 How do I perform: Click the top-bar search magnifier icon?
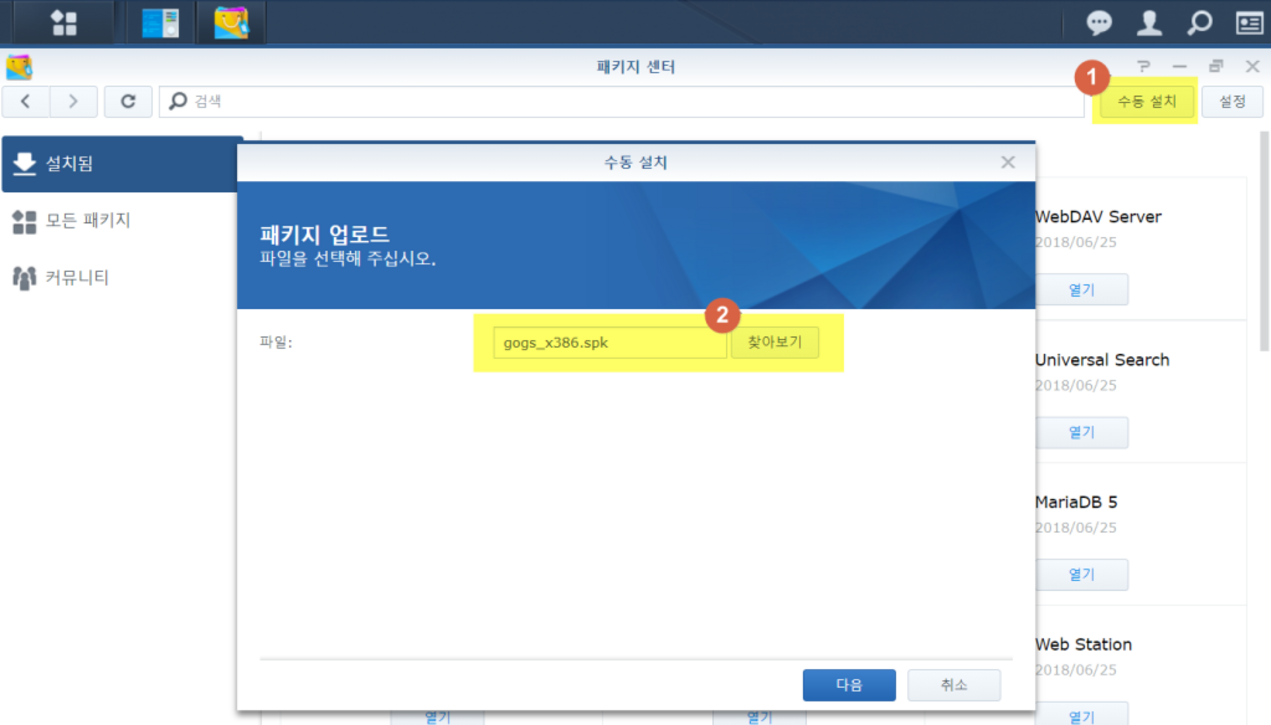[x=1199, y=23]
